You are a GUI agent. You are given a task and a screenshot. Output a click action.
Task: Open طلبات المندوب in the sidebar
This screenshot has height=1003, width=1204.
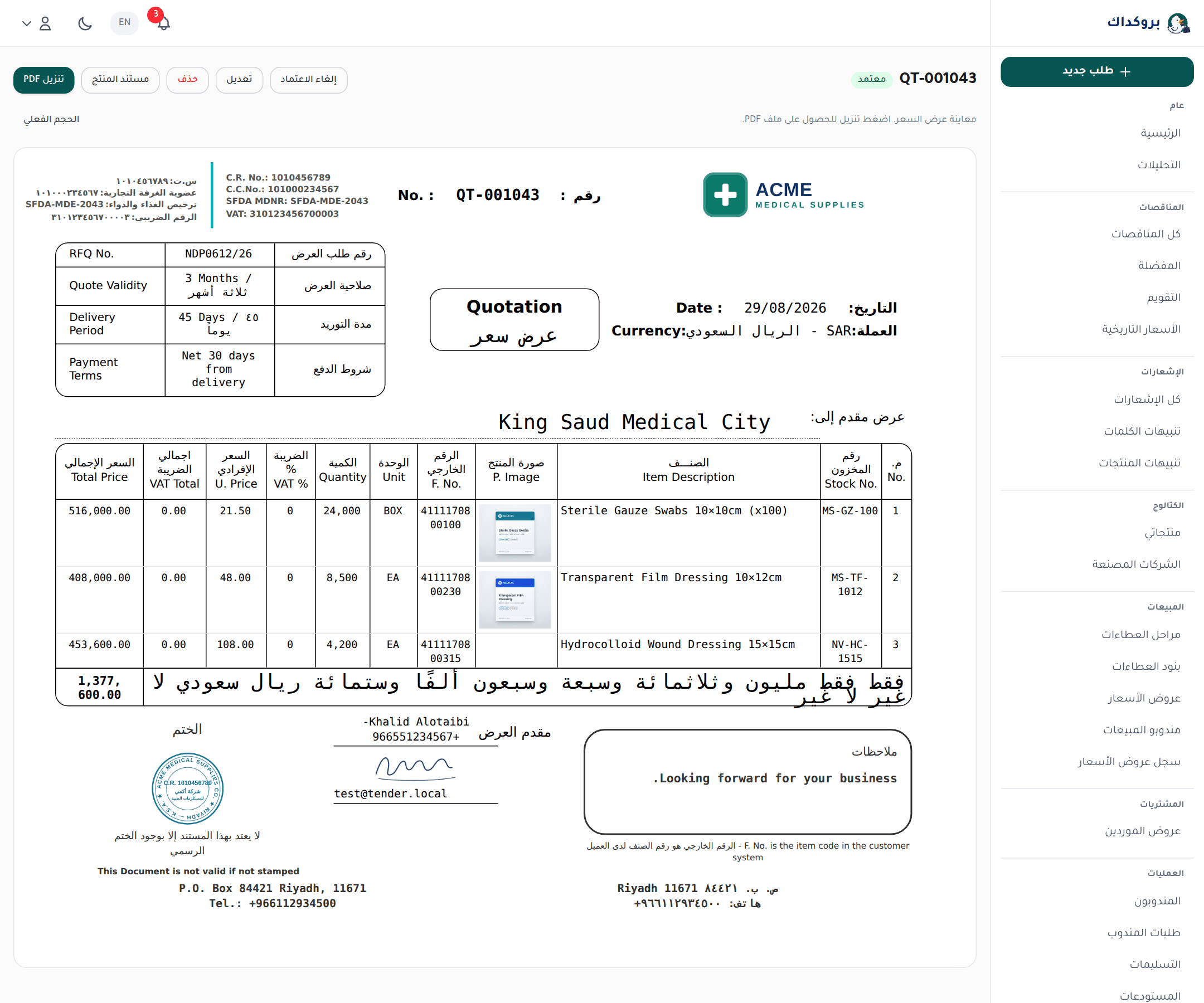click(1144, 933)
